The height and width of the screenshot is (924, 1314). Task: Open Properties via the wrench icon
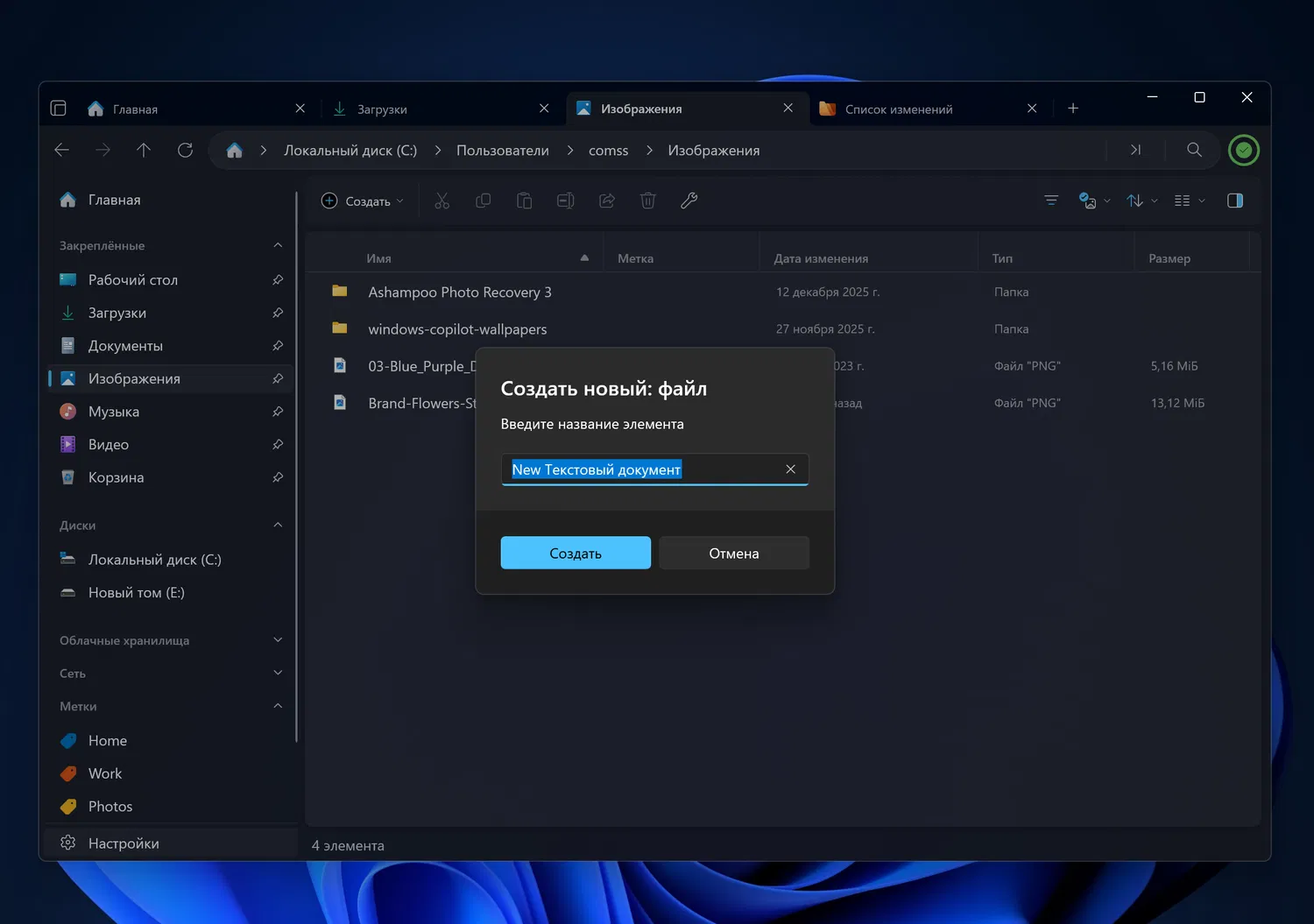tap(689, 201)
